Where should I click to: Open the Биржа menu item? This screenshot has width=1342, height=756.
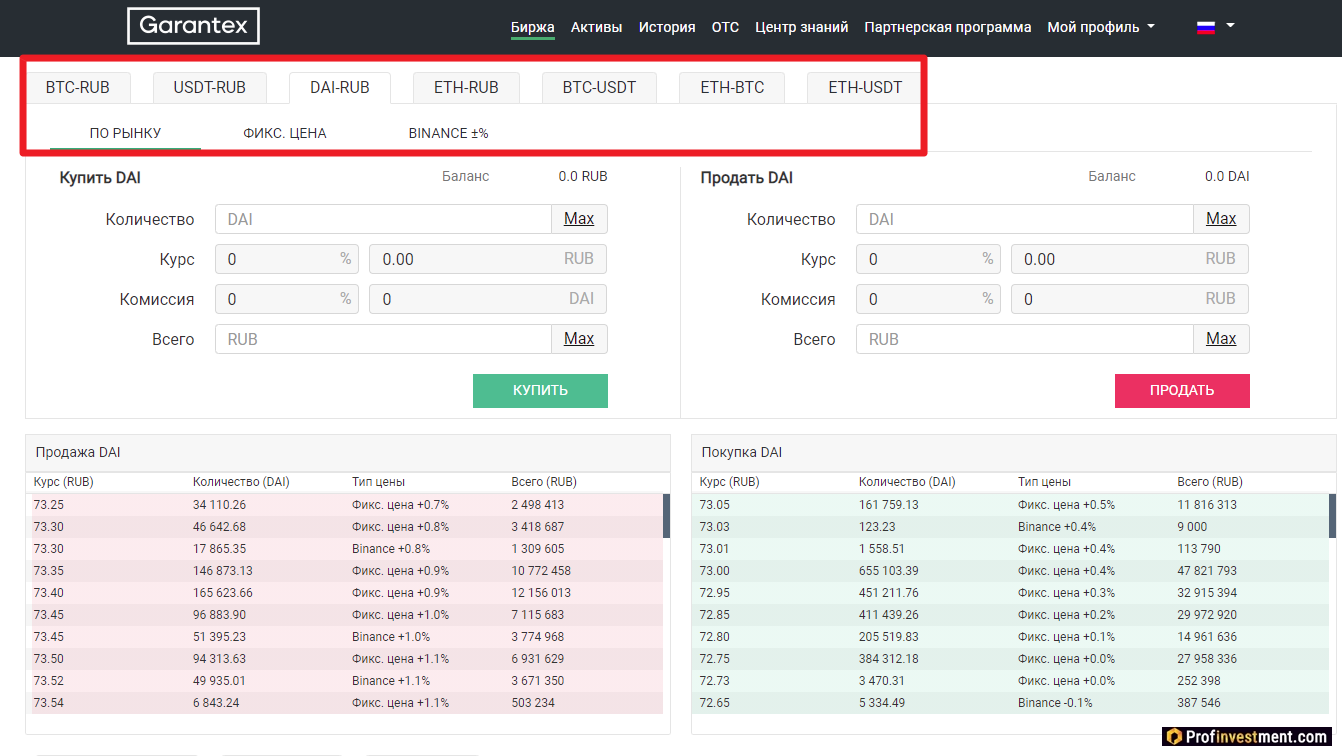click(x=532, y=27)
